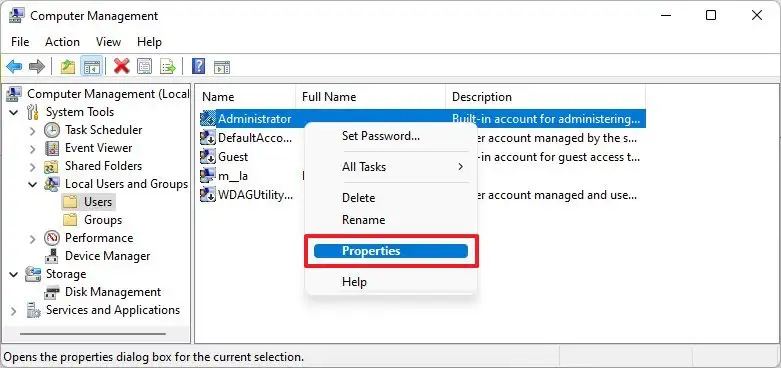This screenshot has height=368, width=781.
Task: Click the blue Back arrow toolbar icon
Action: pos(14,66)
